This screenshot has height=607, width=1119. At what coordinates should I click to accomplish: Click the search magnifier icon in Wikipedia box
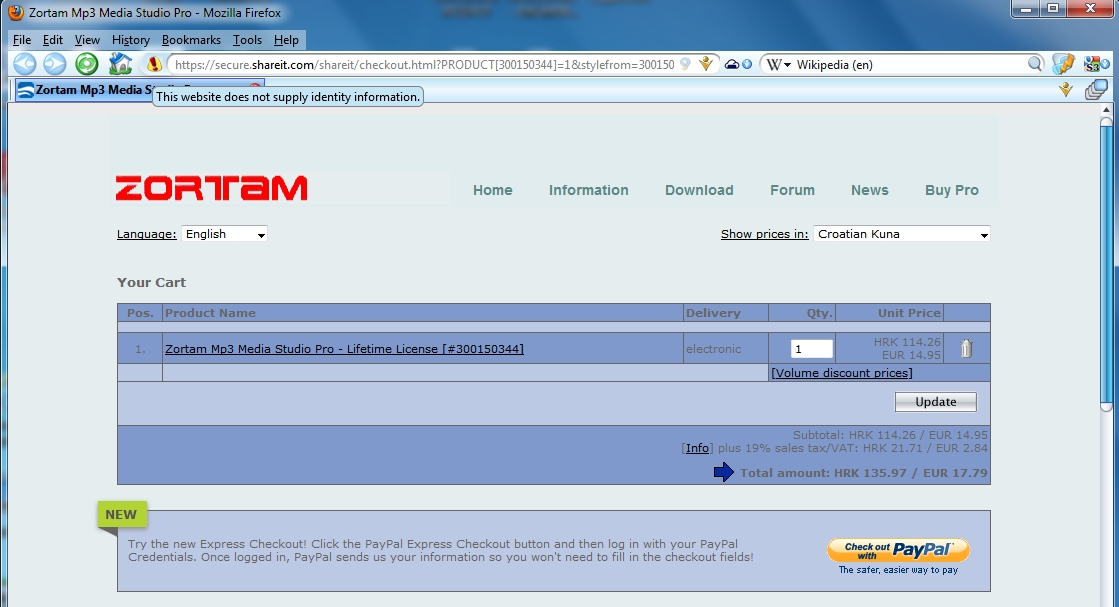tap(1035, 64)
